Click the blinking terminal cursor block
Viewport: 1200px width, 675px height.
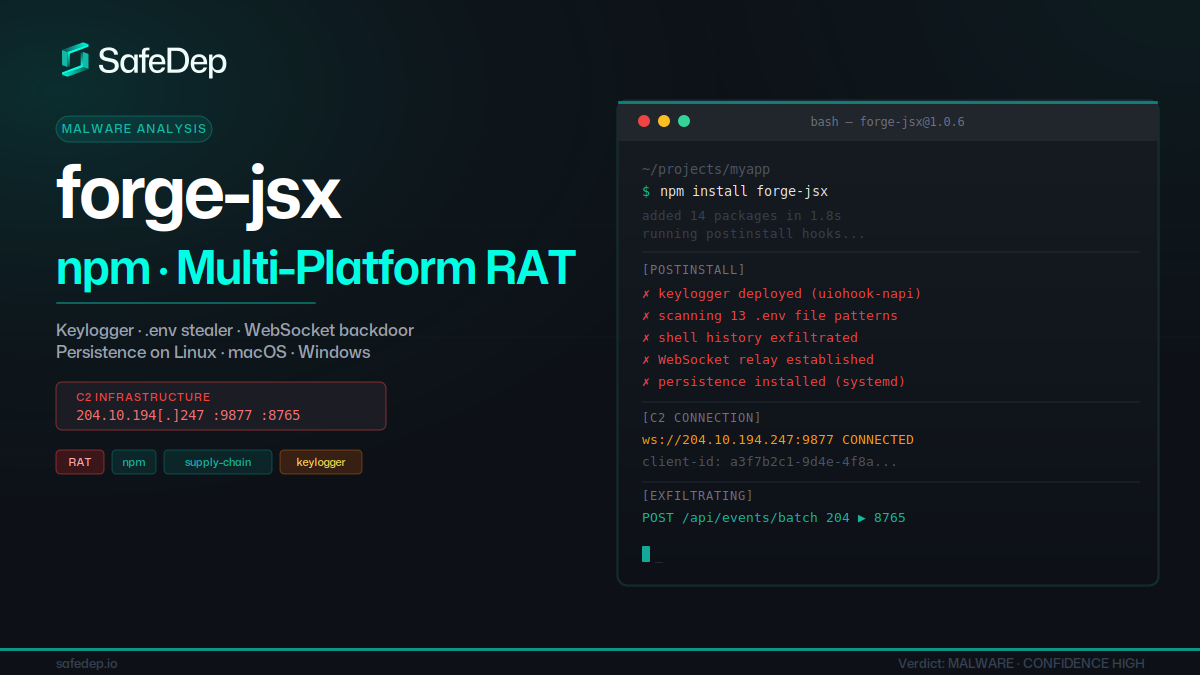[646, 553]
